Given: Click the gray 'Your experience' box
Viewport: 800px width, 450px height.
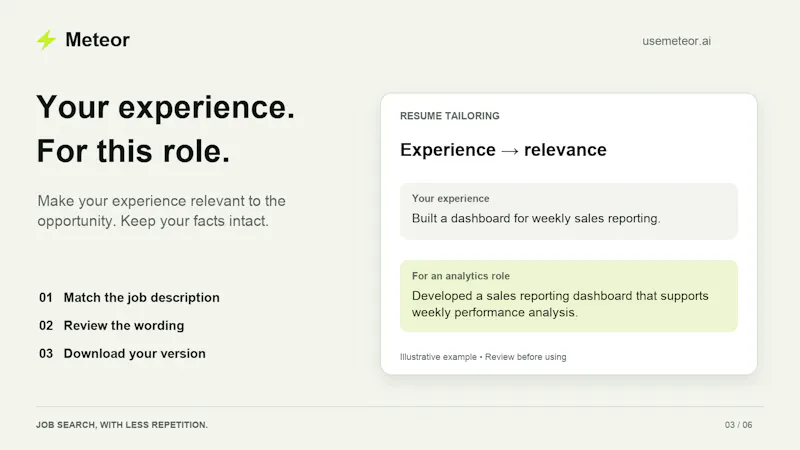Looking at the screenshot, I should coord(568,211).
